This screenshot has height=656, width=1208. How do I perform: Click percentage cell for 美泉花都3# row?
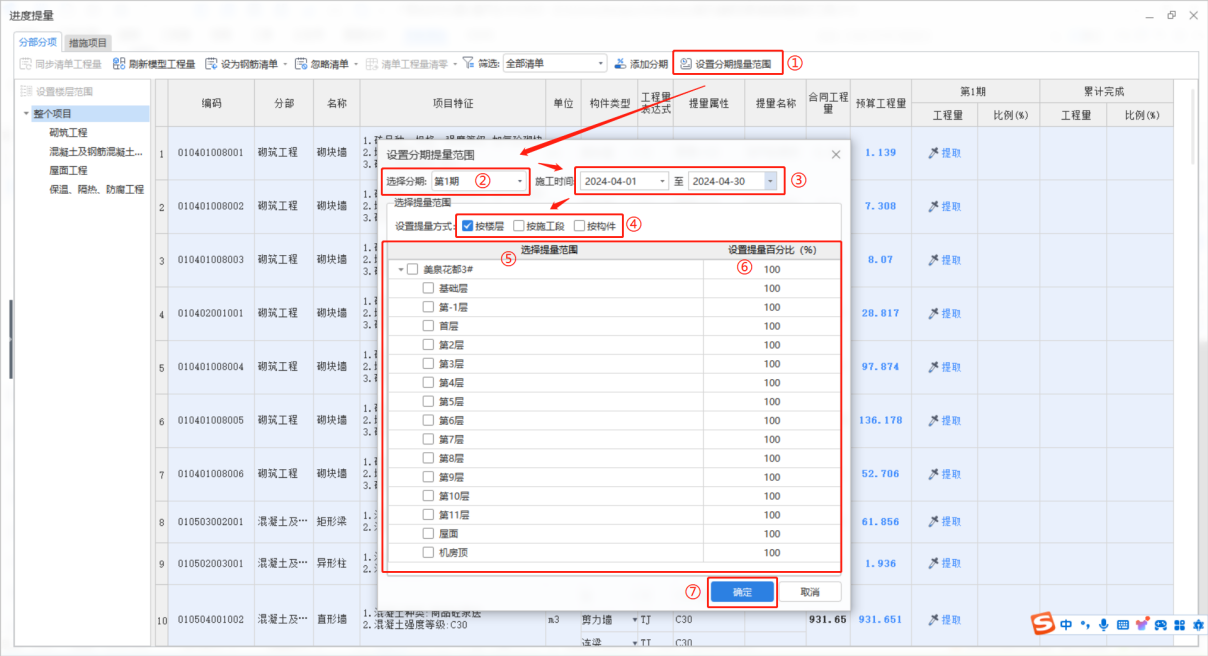771,270
